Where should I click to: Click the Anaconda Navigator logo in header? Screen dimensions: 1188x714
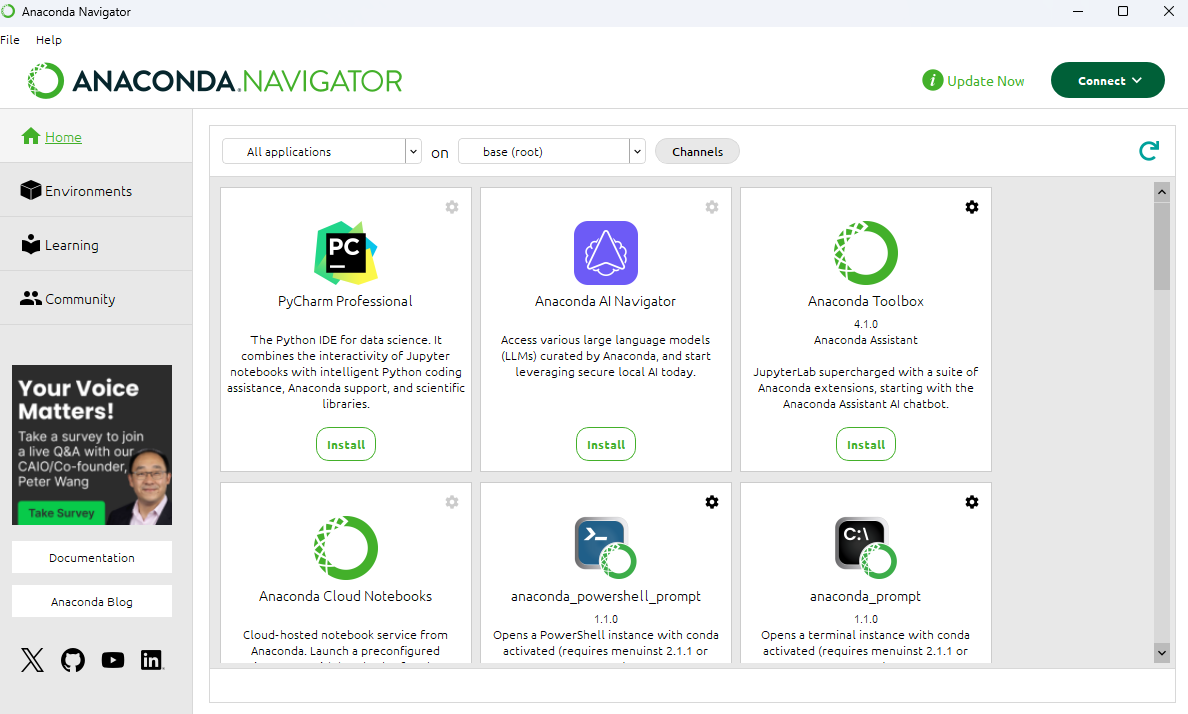[x=215, y=80]
